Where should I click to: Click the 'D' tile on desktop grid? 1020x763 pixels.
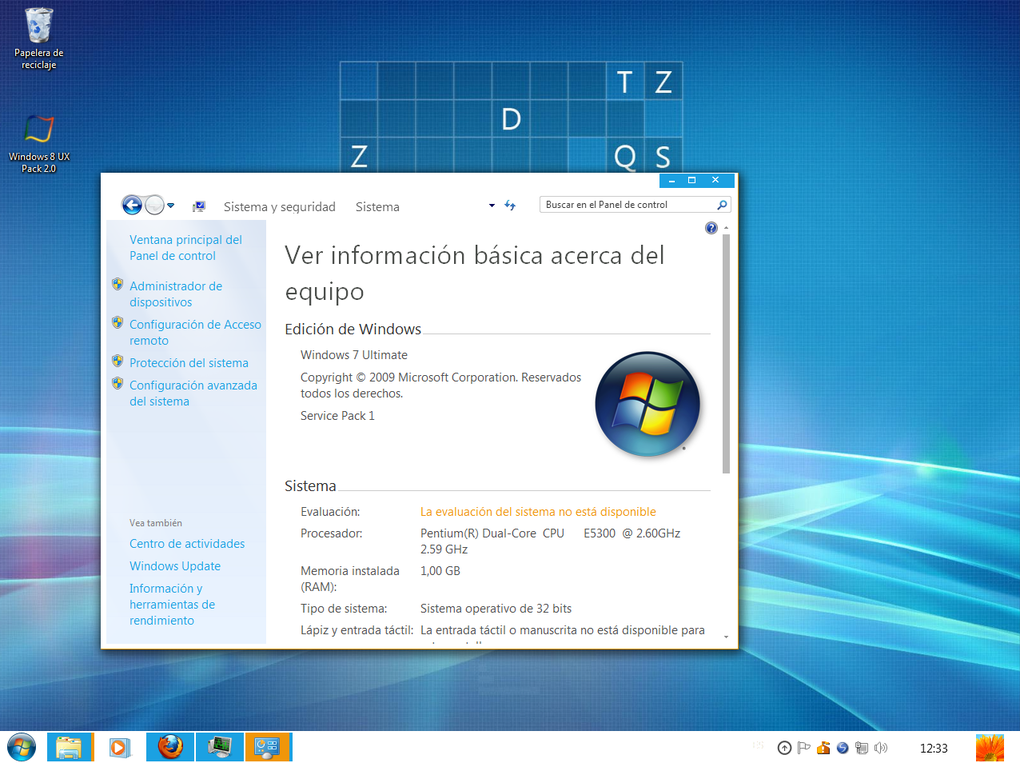[511, 119]
